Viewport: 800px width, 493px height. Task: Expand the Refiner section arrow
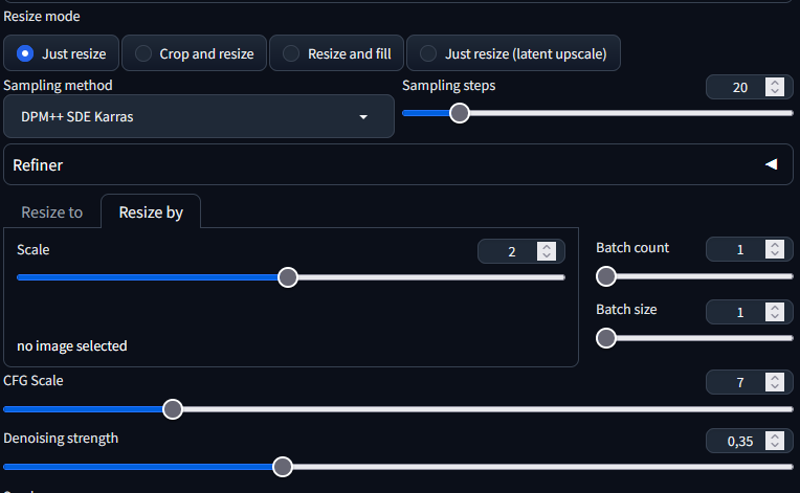click(x=771, y=164)
